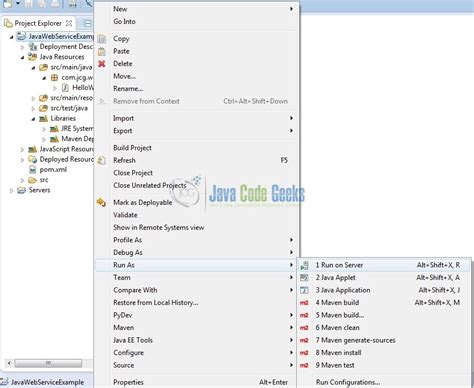This screenshot has width=474, height=388.
Task: Open the Import submenu
Action: (197, 118)
